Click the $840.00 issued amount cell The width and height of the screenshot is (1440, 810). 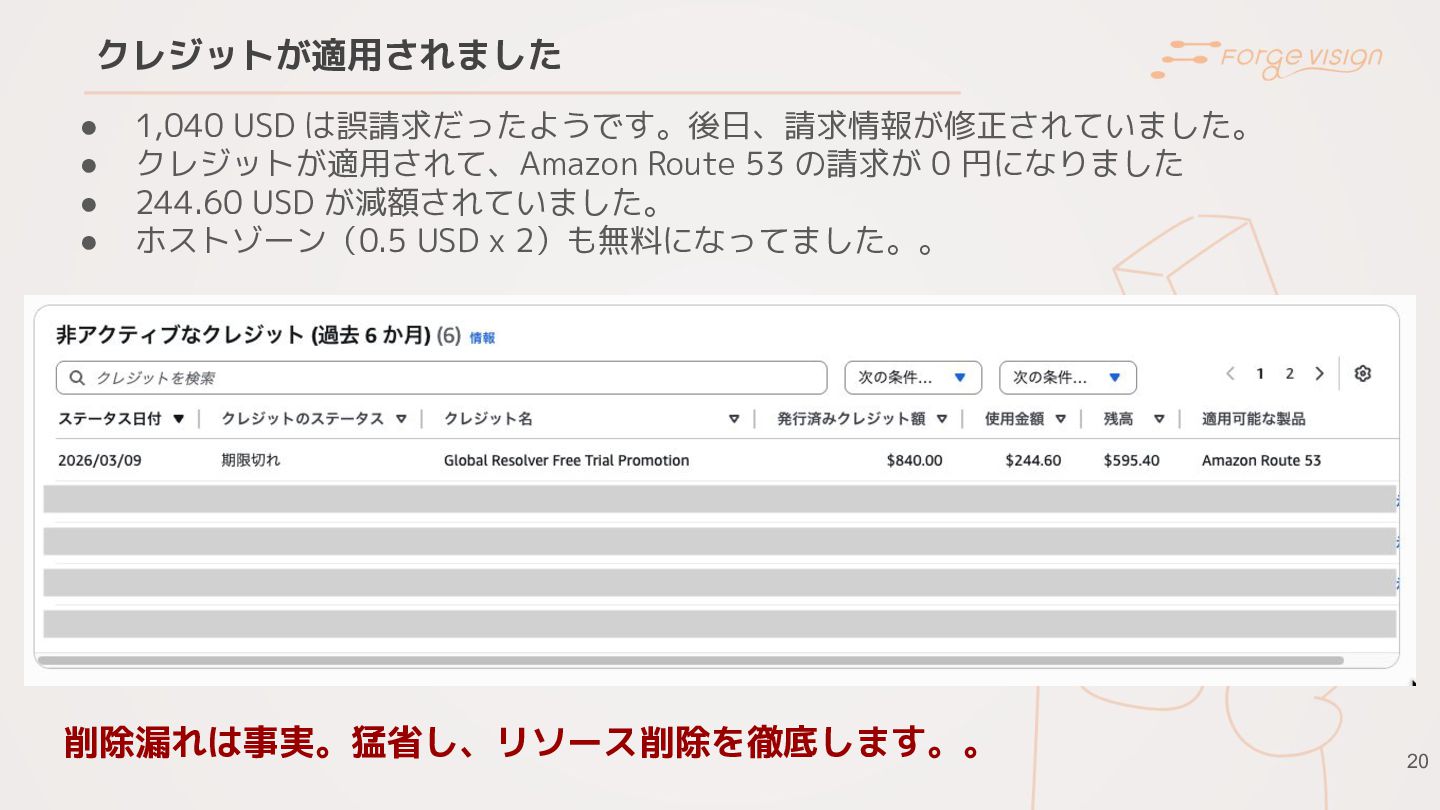pos(914,461)
